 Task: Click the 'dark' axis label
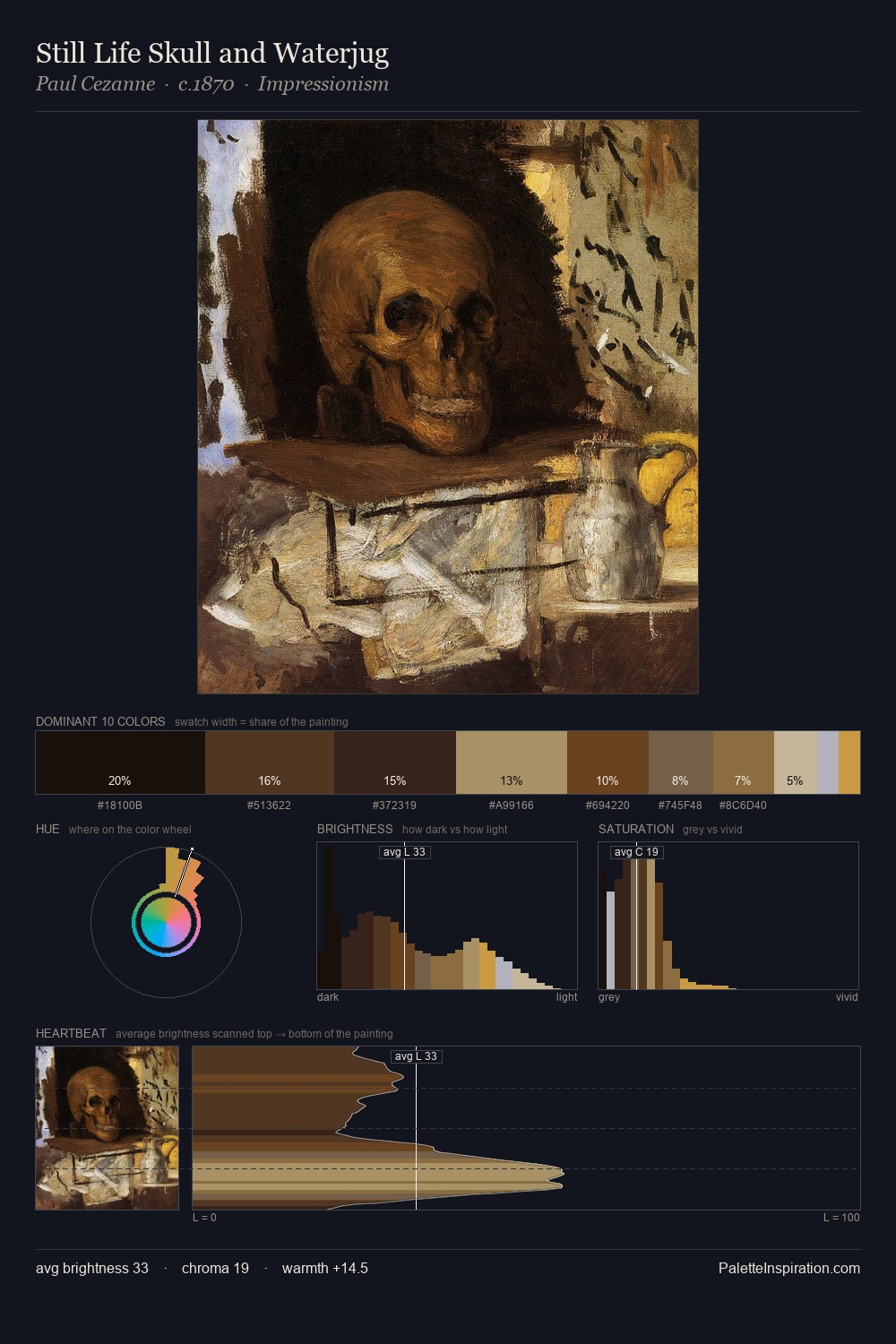[328, 997]
